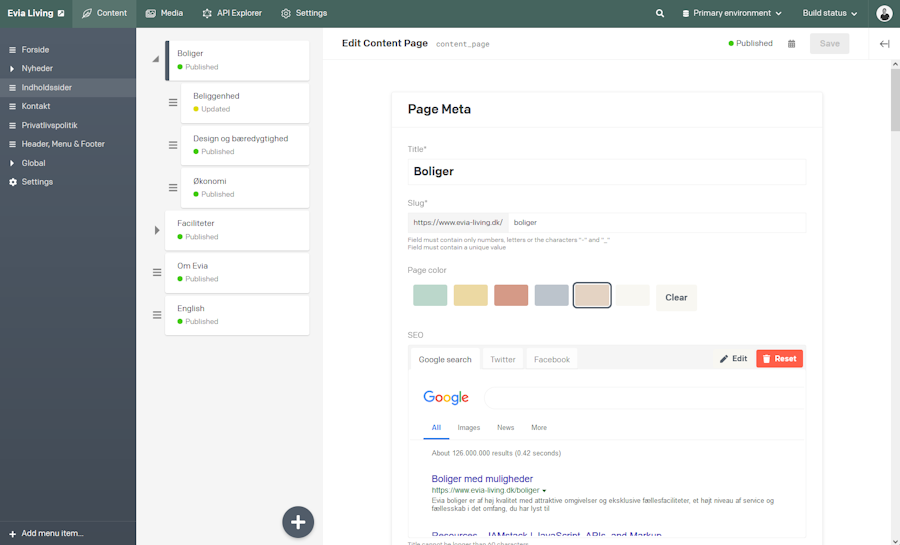Viewport: 900px width, 545px height.
Task: Select the Økonomi page card
Action: (245, 188)
